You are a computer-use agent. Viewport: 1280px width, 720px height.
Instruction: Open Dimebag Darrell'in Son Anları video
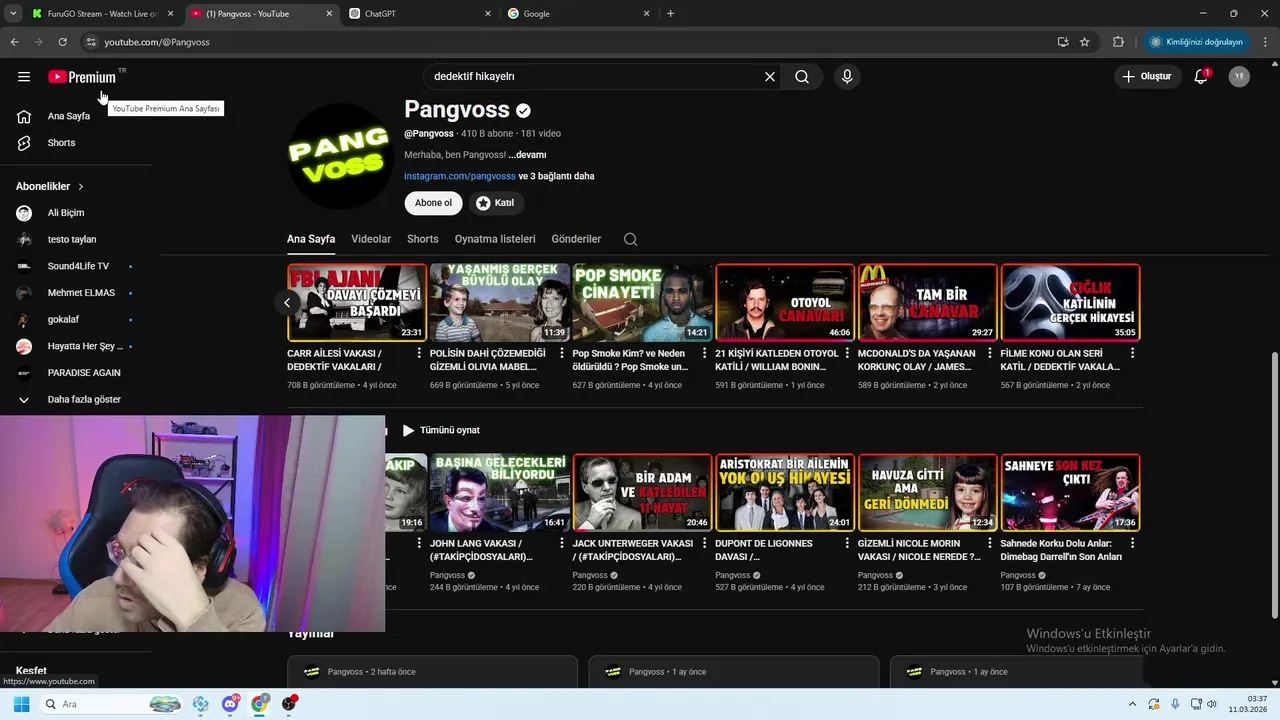[x=1070, y=493]
